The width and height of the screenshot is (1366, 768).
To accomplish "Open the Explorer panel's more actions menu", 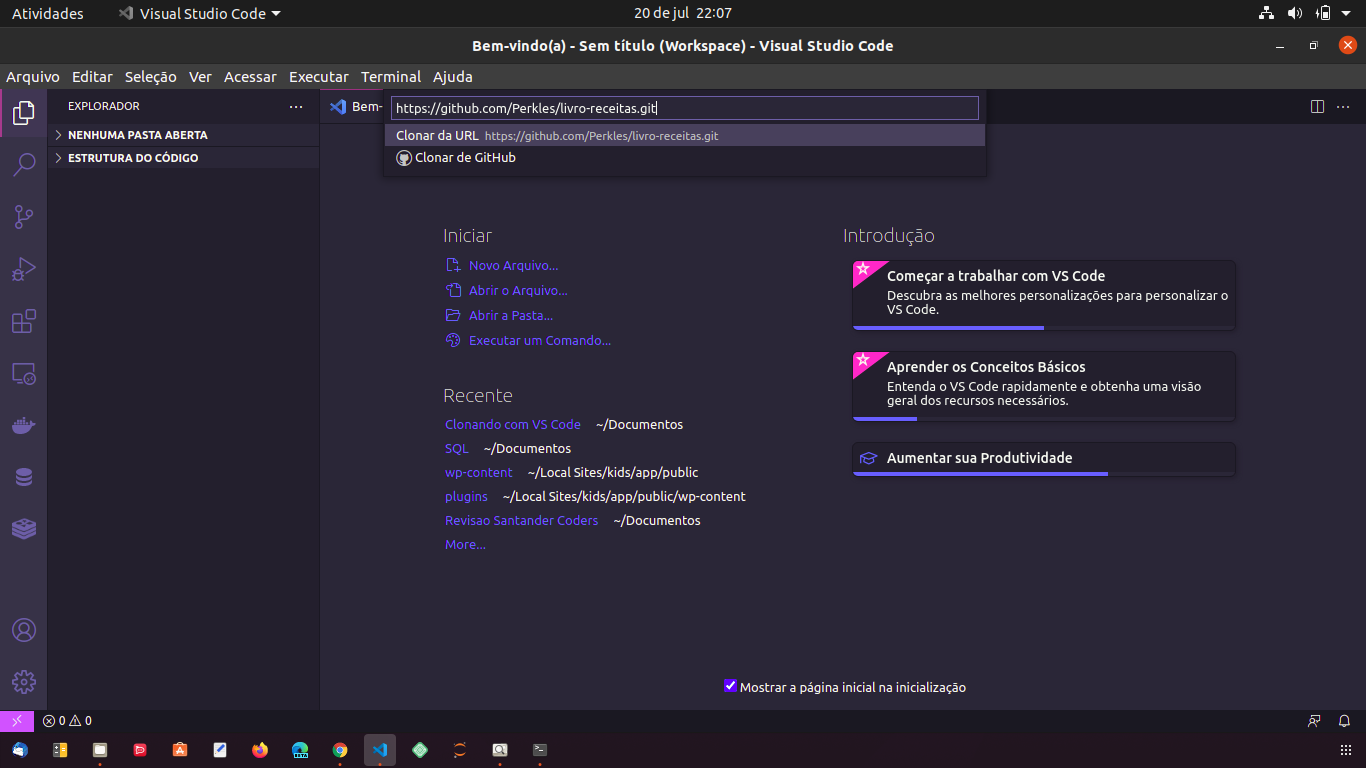I will pos(295,106).
